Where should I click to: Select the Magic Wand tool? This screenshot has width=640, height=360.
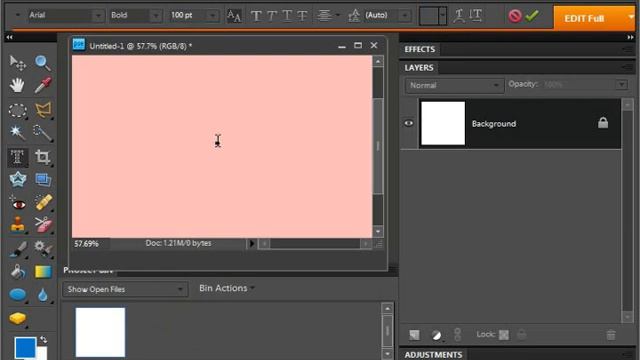[x=18, y=133]
